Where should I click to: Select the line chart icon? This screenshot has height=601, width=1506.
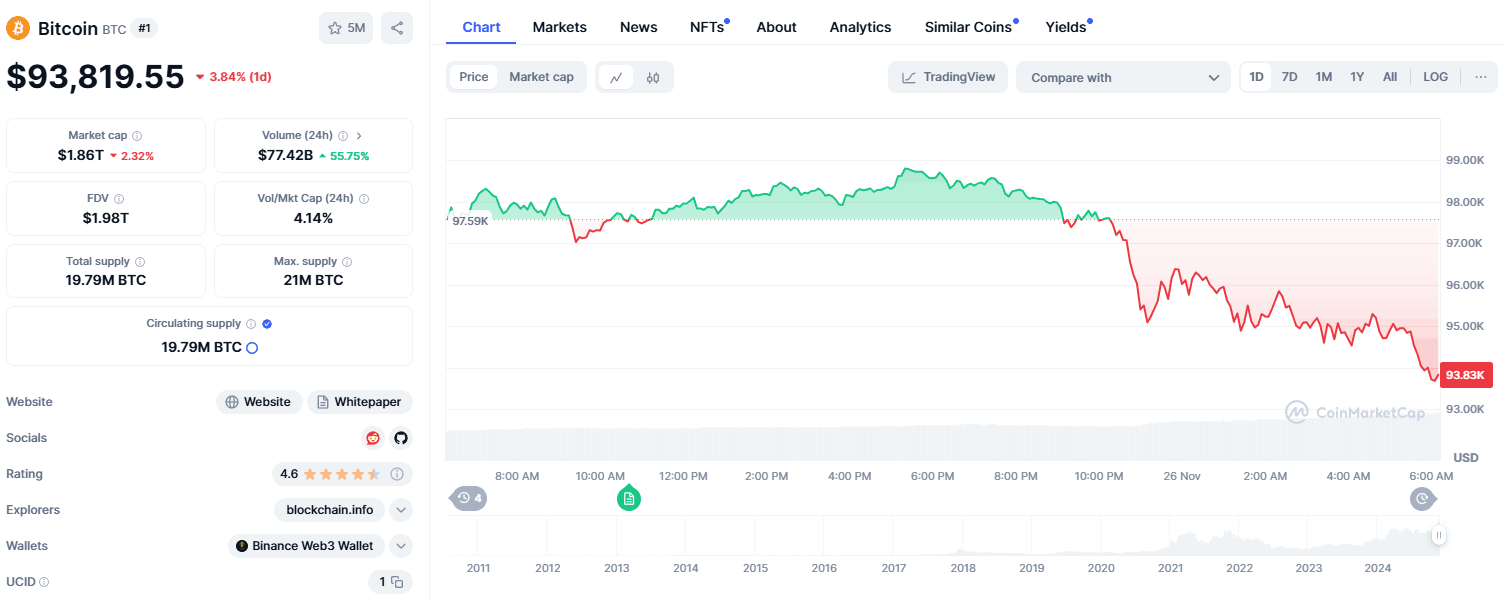point(616,77)
